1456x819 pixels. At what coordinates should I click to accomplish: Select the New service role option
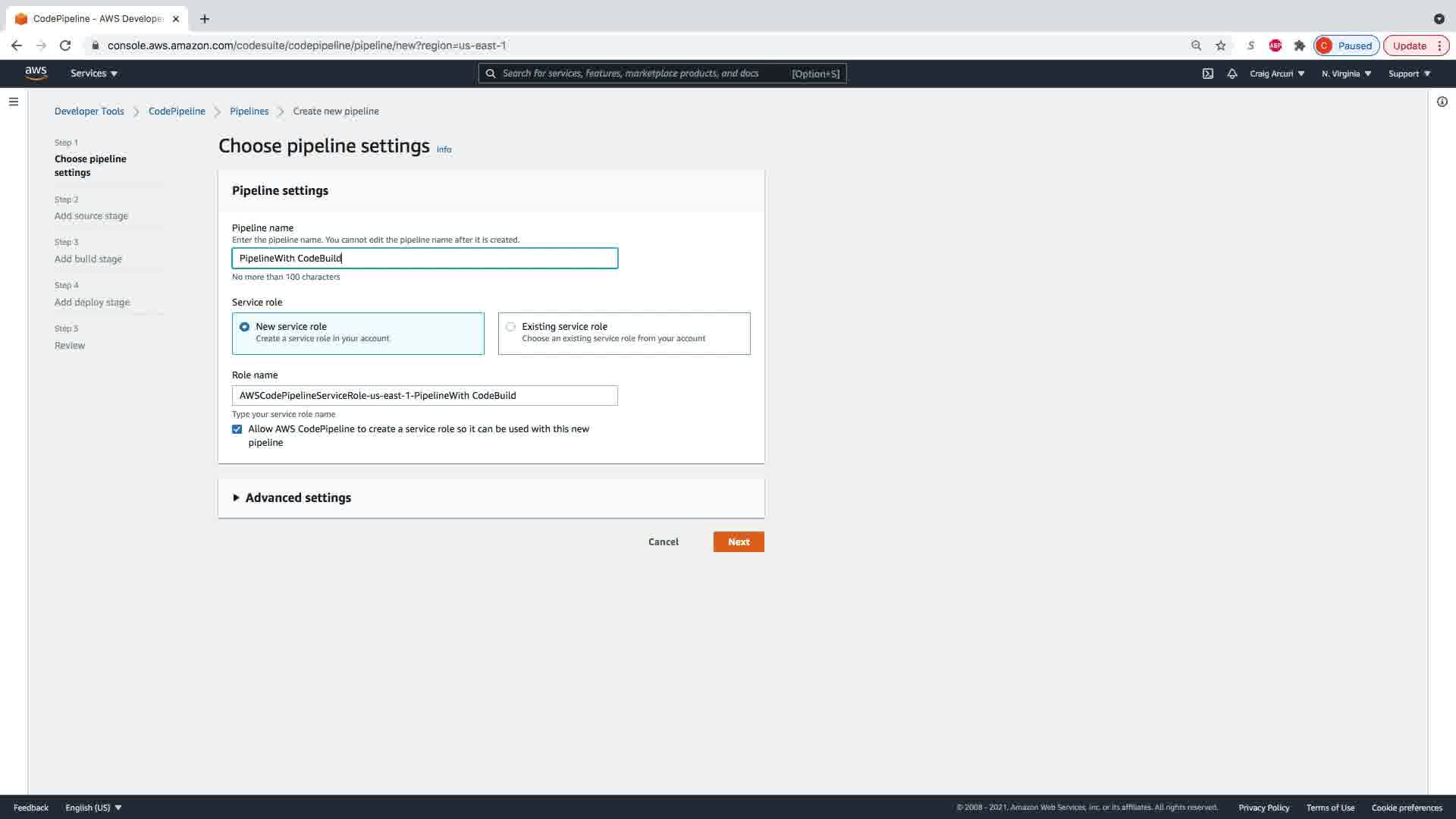[244, 327]
